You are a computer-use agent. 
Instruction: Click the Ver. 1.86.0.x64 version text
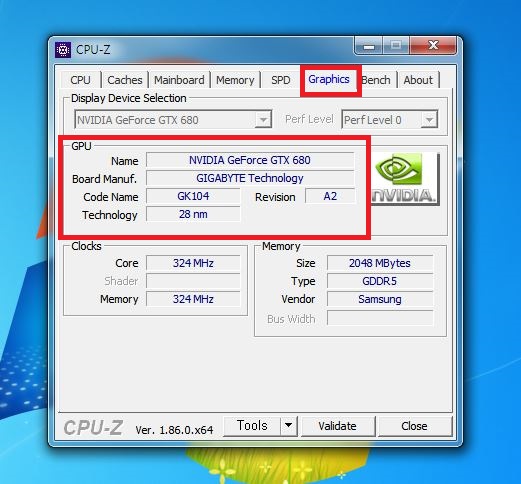click(x=174, y=430)
